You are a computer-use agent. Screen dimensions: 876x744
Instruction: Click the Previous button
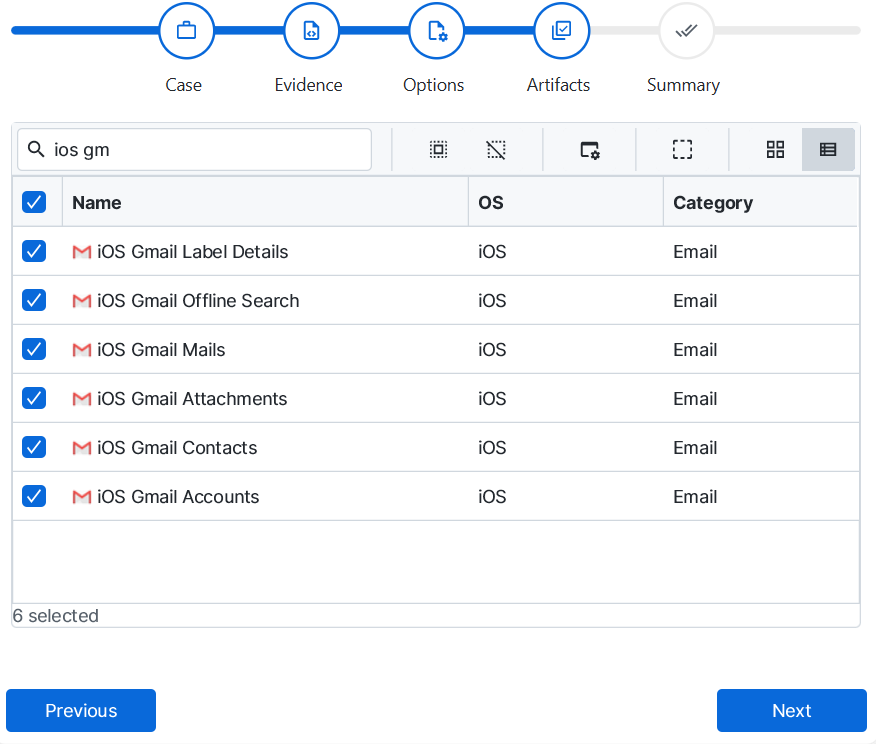81,711
